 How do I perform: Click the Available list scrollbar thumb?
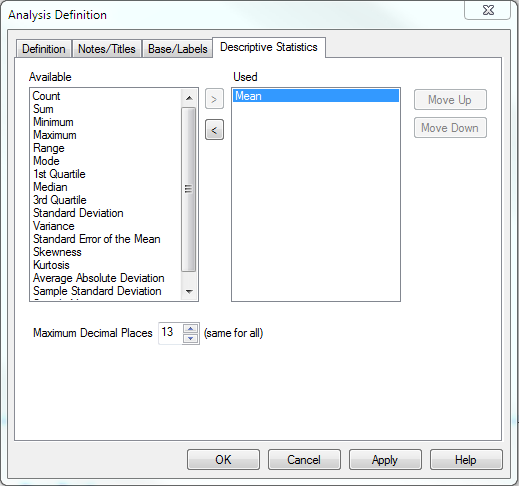pyautogui.click(x=189, y=189)
